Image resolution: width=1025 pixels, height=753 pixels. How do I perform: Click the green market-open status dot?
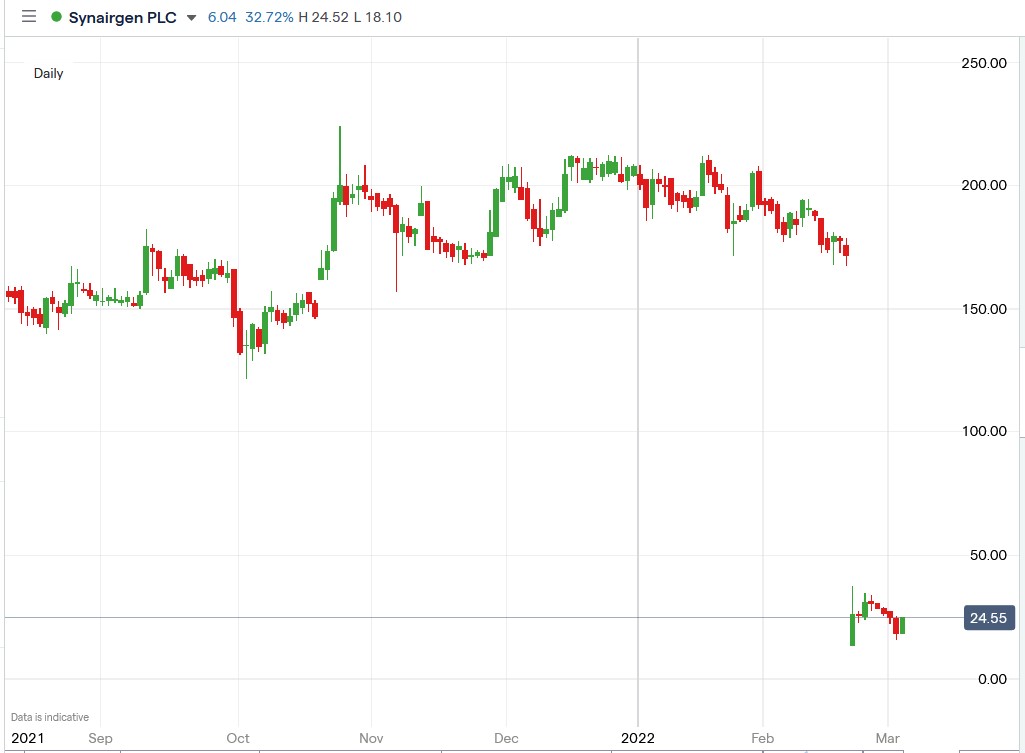click(57, 17)
